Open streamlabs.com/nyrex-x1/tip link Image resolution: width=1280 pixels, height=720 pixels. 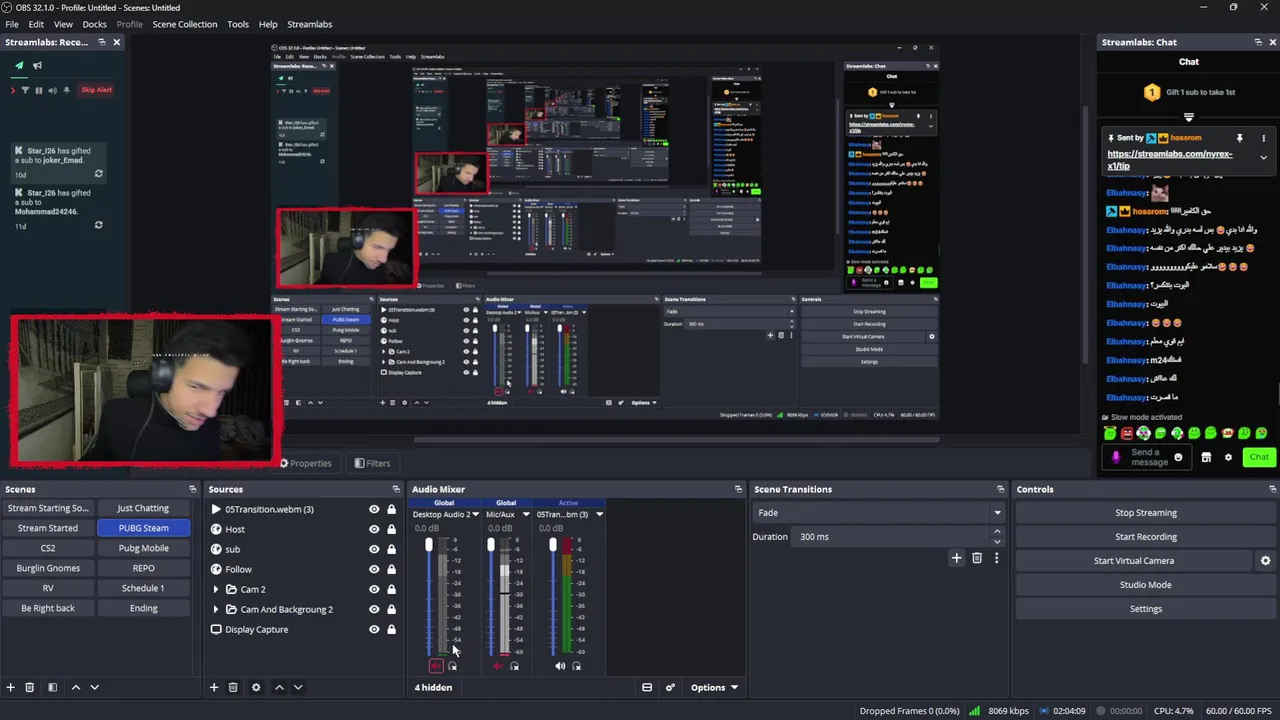click(x=1169, y=160)
